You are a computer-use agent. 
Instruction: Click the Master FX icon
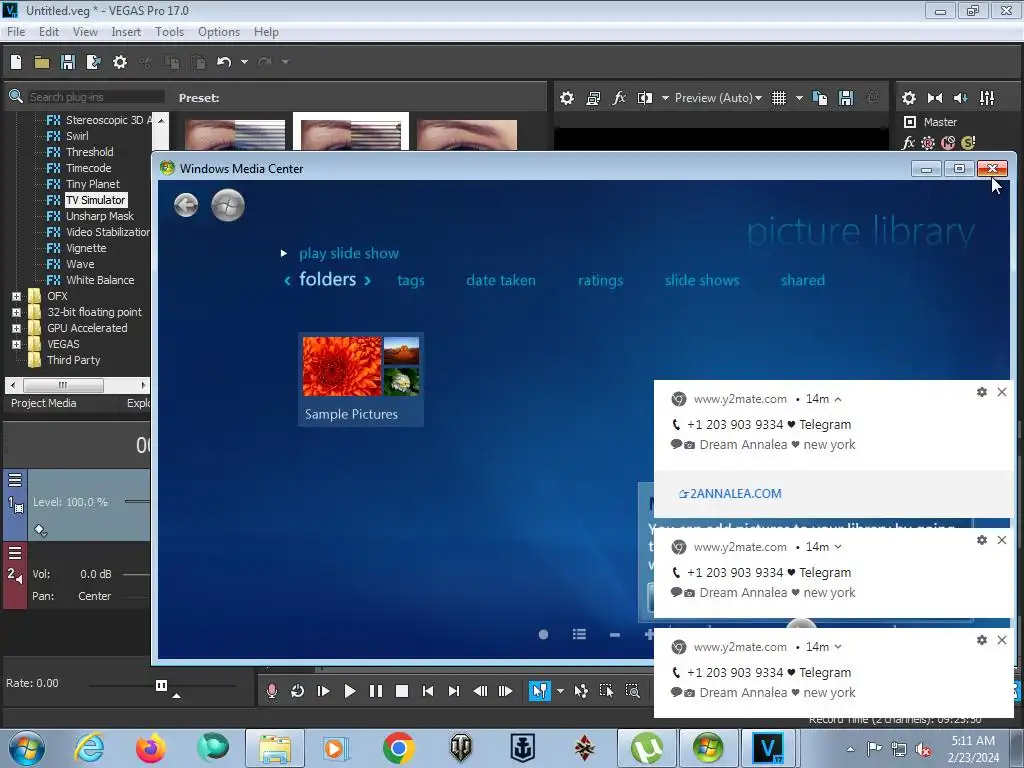[x=908, y=142]
